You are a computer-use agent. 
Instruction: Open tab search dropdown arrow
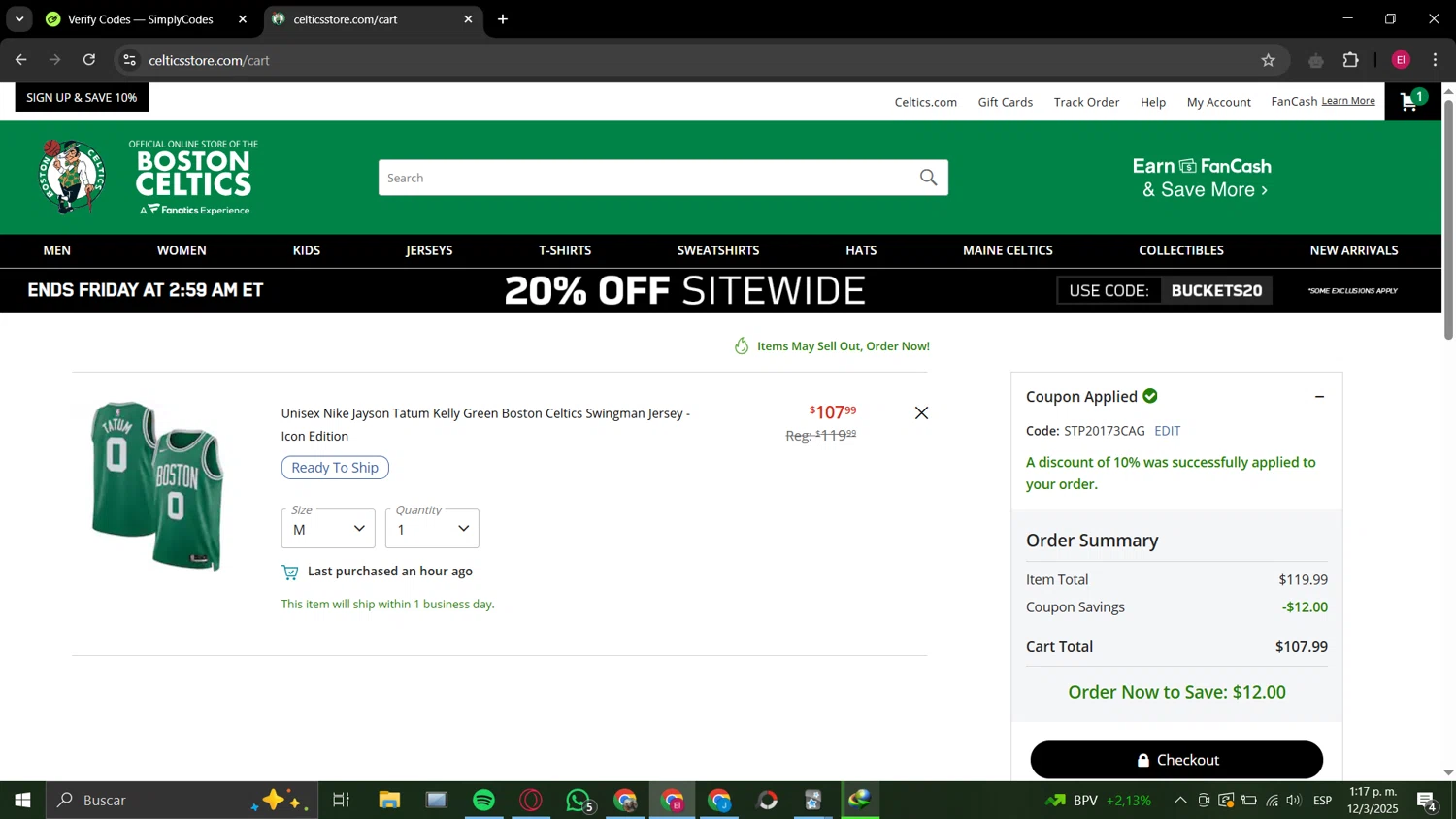(19, 19)
